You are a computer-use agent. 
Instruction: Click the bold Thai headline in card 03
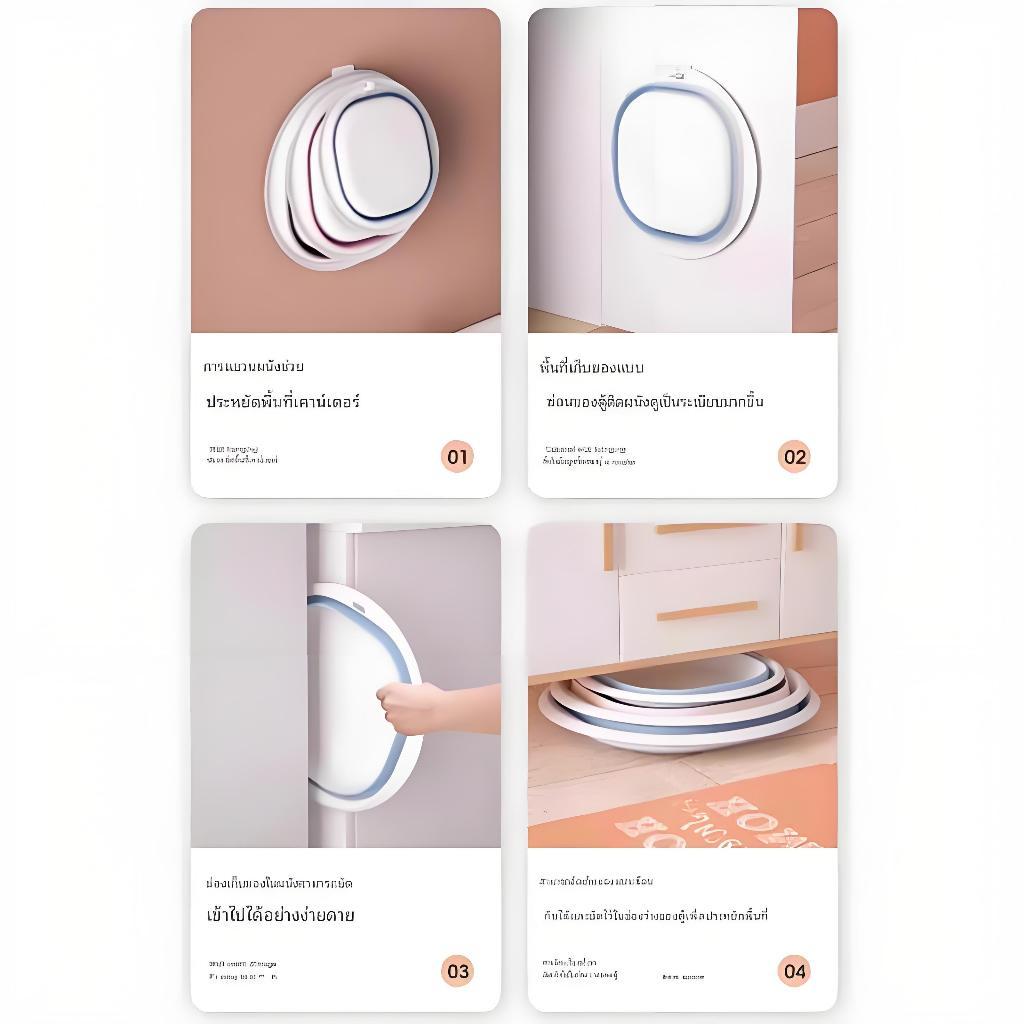pyautogui.click(x=281, y=915)
